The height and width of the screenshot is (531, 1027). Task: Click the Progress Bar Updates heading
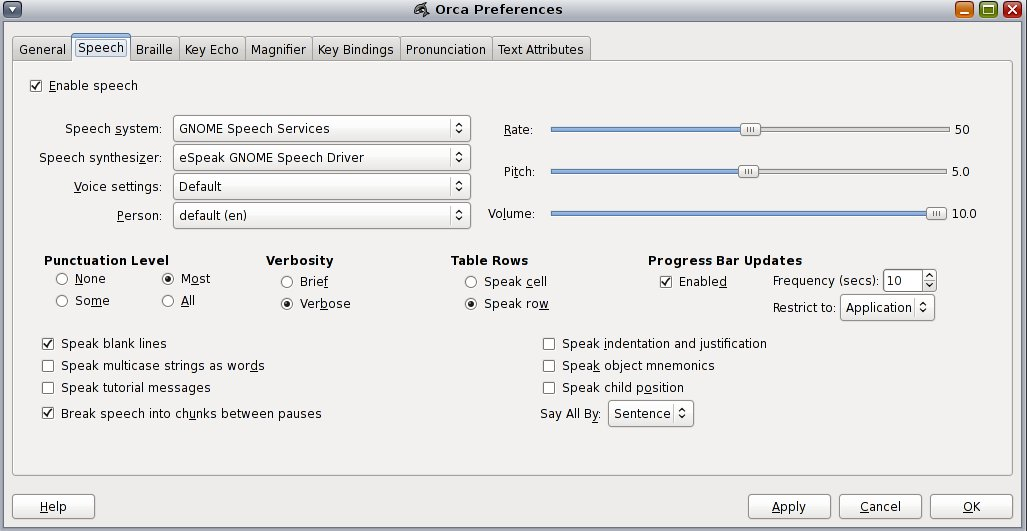click(725, 261)
